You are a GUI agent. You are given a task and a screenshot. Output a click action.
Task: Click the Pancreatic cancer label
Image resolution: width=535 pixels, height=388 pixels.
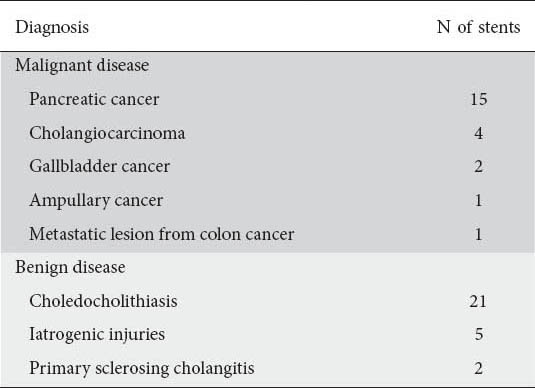pos(94,99)
